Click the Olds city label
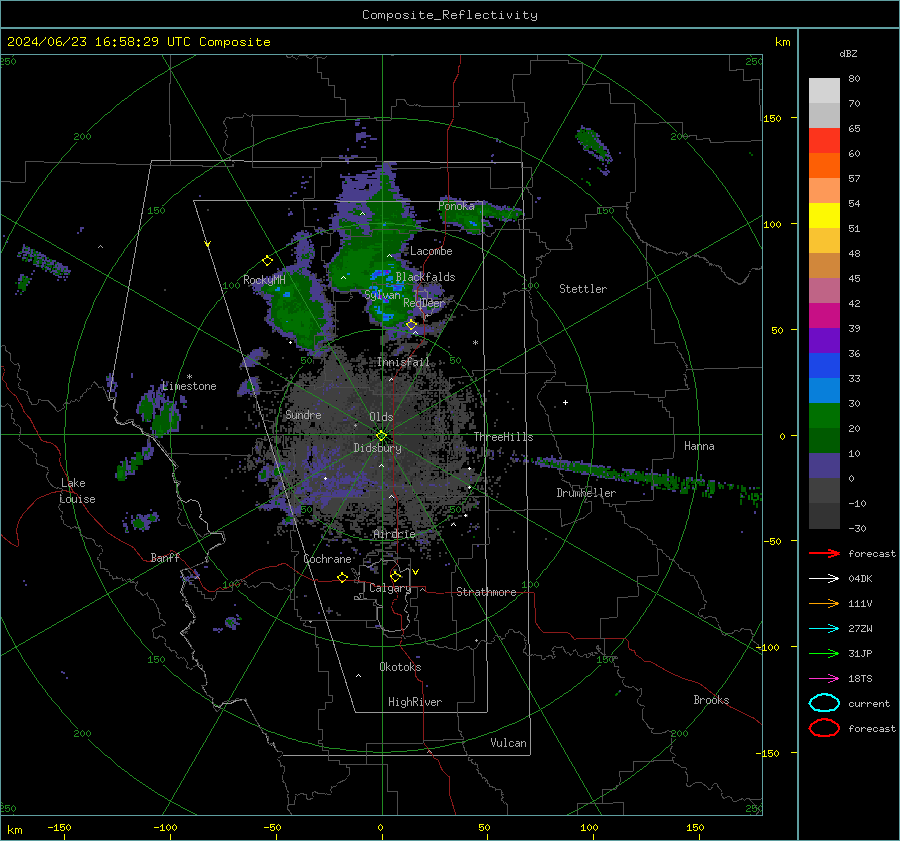This screenshot has width=900, height=841. (381, 417)
